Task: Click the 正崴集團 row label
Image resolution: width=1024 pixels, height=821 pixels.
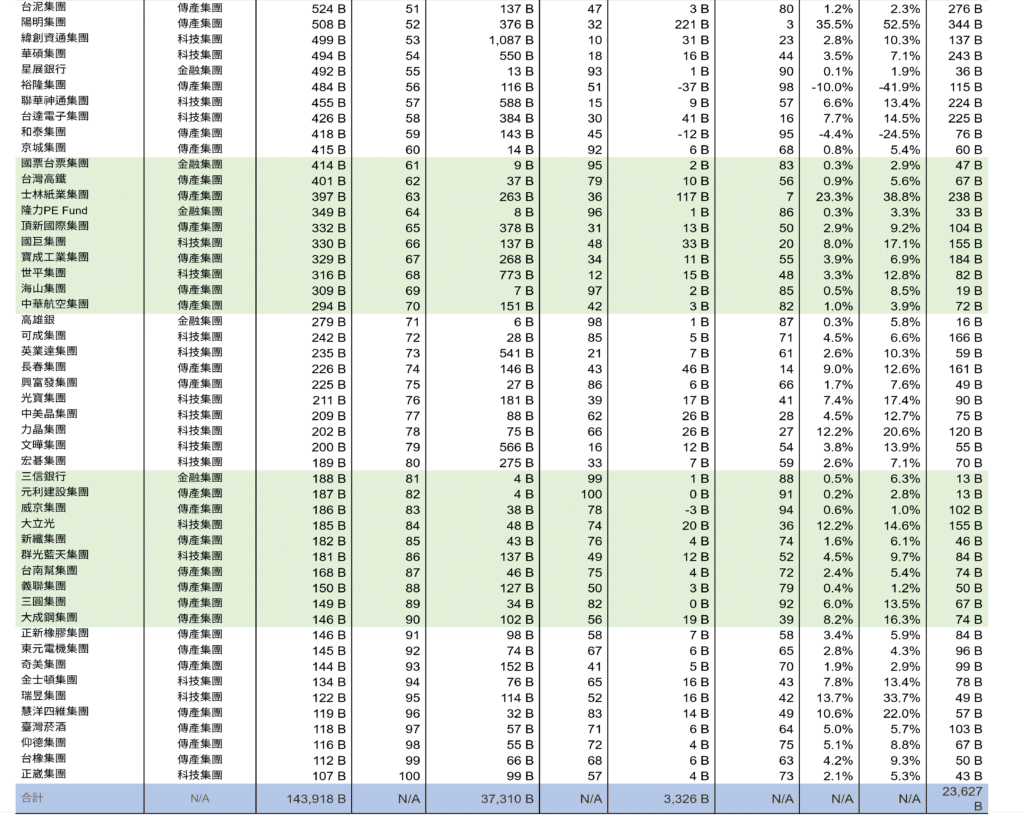Action: click(43, 775)
